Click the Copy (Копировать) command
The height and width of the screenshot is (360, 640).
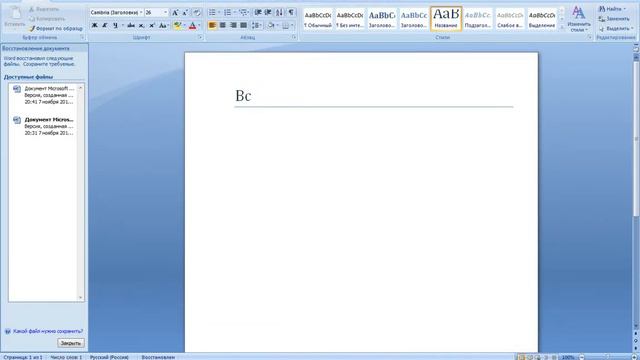tap(47, 19)
